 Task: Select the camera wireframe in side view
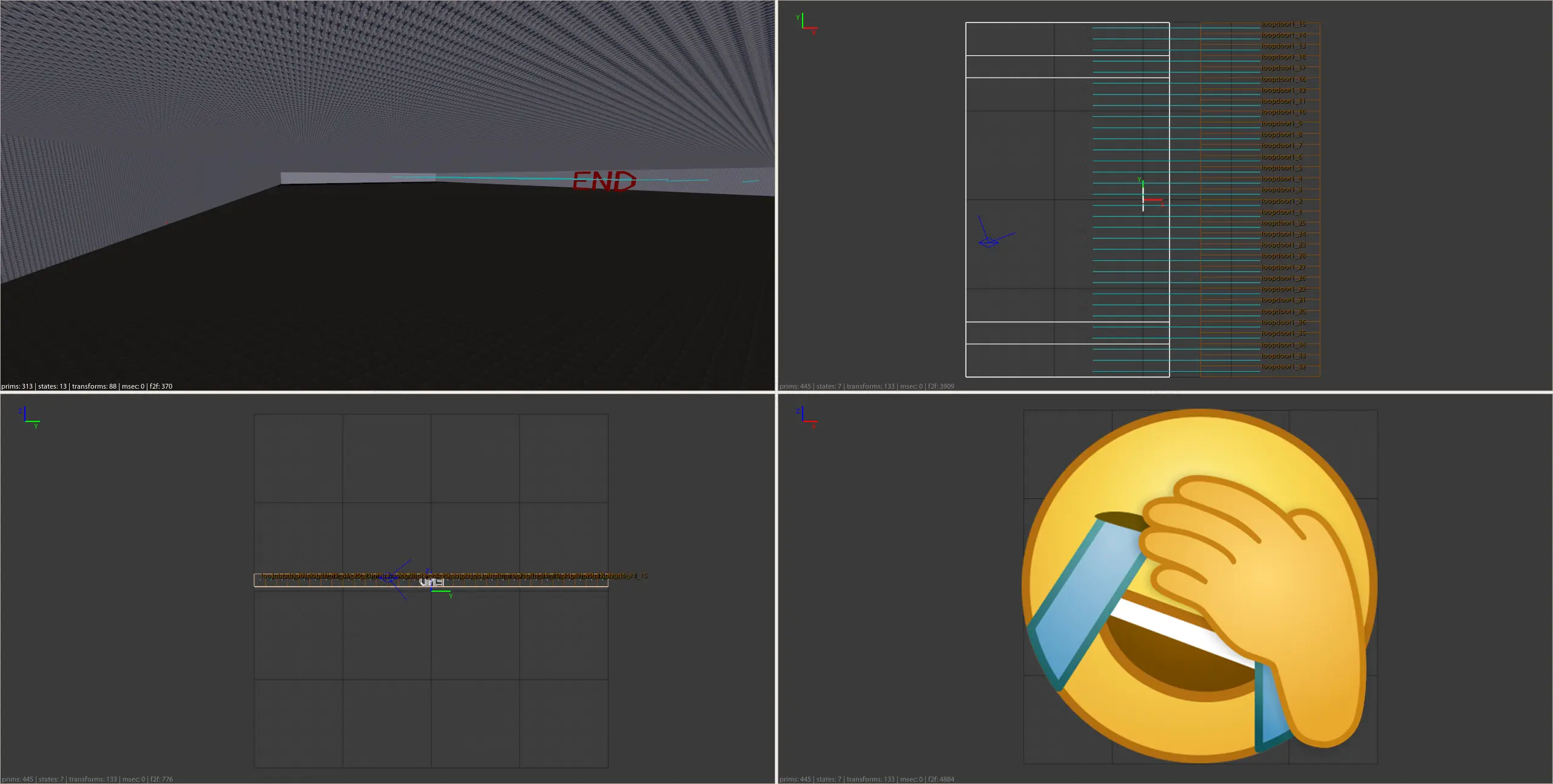[x=397, y=580]
